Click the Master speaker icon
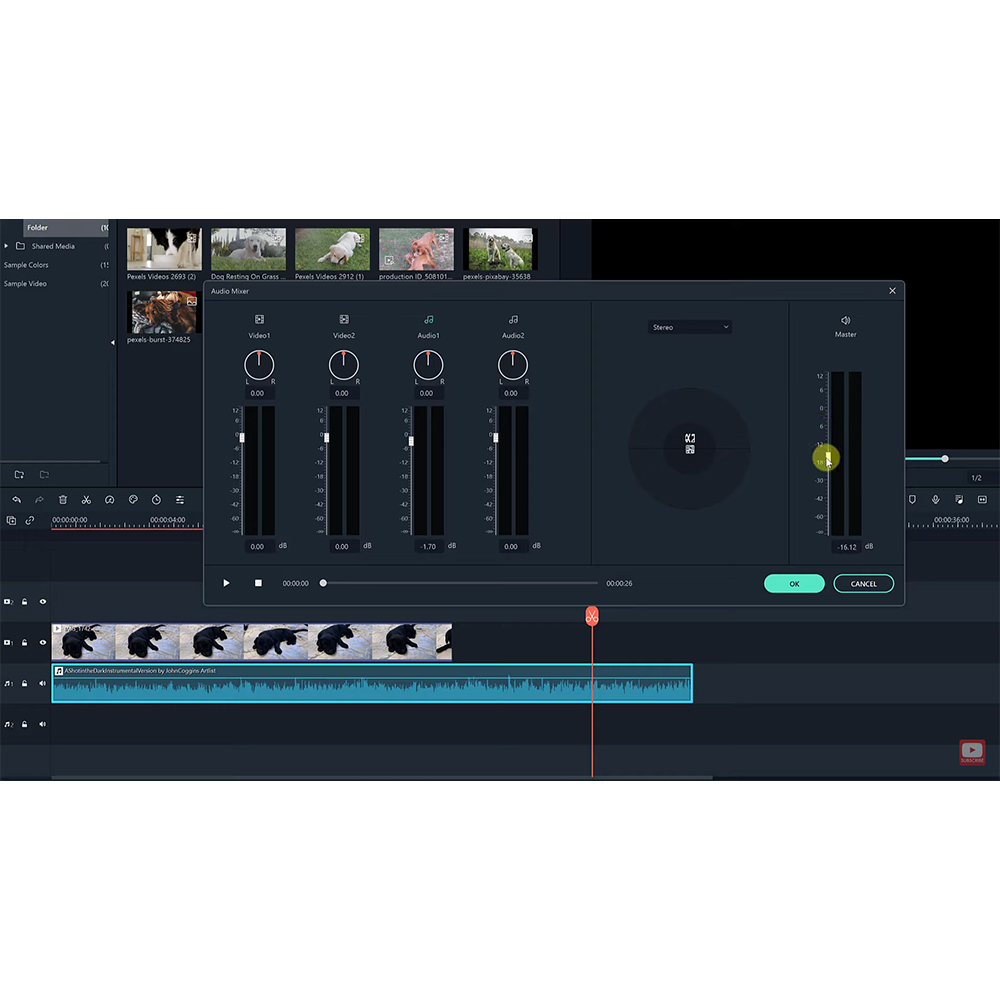Screen dimensions: 1000x1000 click(x=846, y=320)
